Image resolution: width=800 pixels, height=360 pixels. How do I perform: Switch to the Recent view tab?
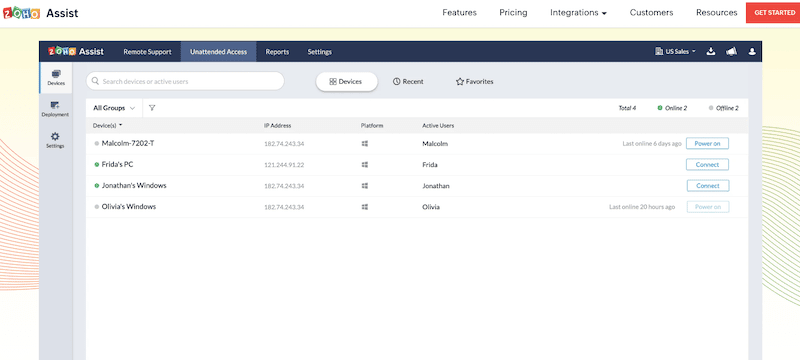click(408, 82)
